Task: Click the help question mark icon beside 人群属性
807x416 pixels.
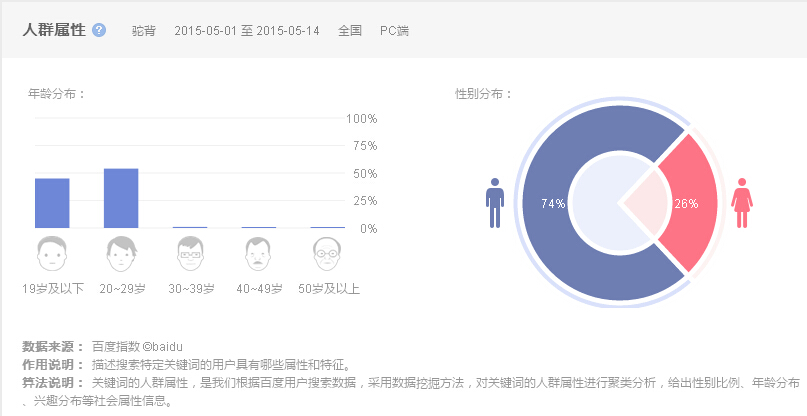Action: [x=99, y=30]
